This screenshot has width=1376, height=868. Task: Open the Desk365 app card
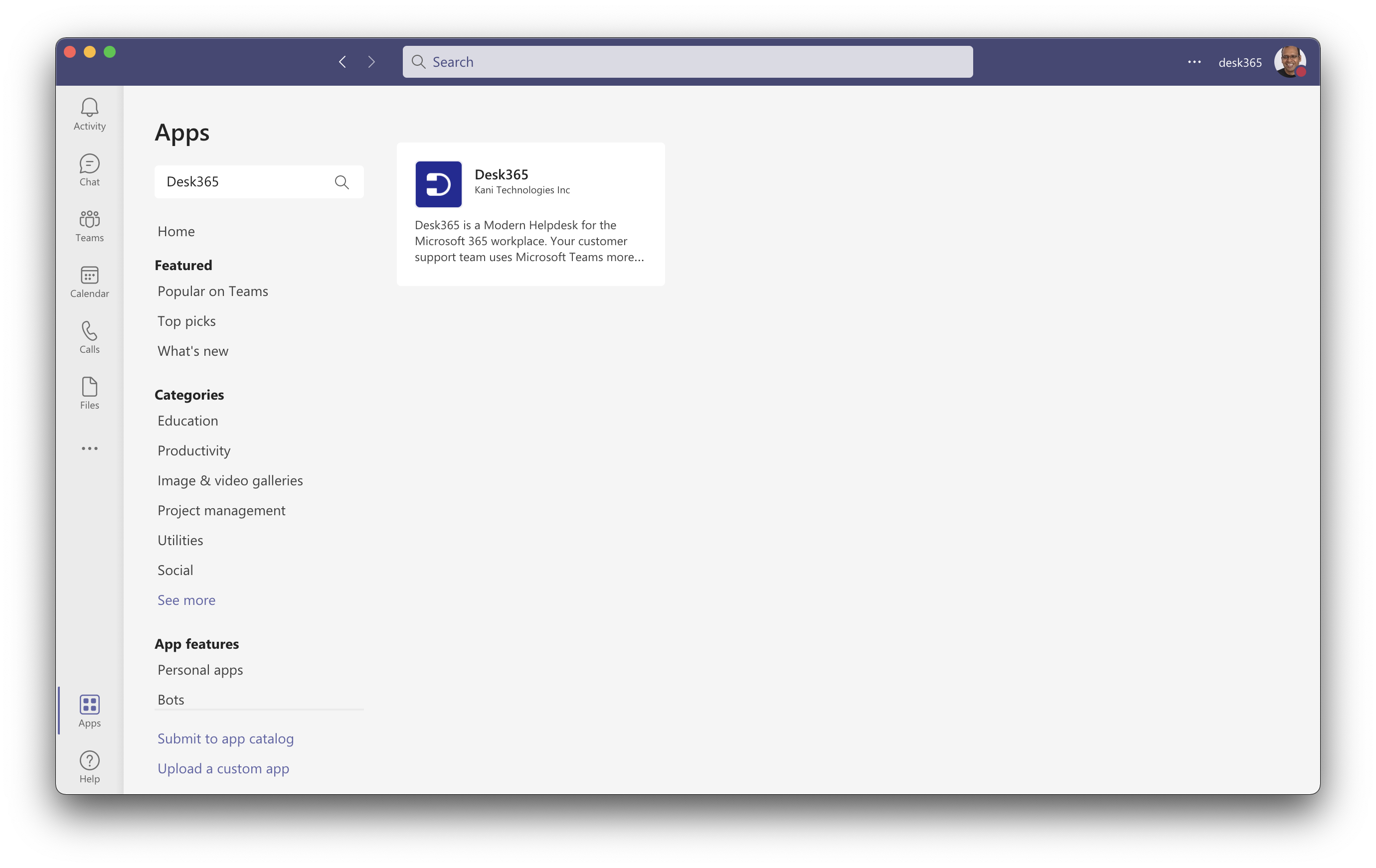[531, 214]
